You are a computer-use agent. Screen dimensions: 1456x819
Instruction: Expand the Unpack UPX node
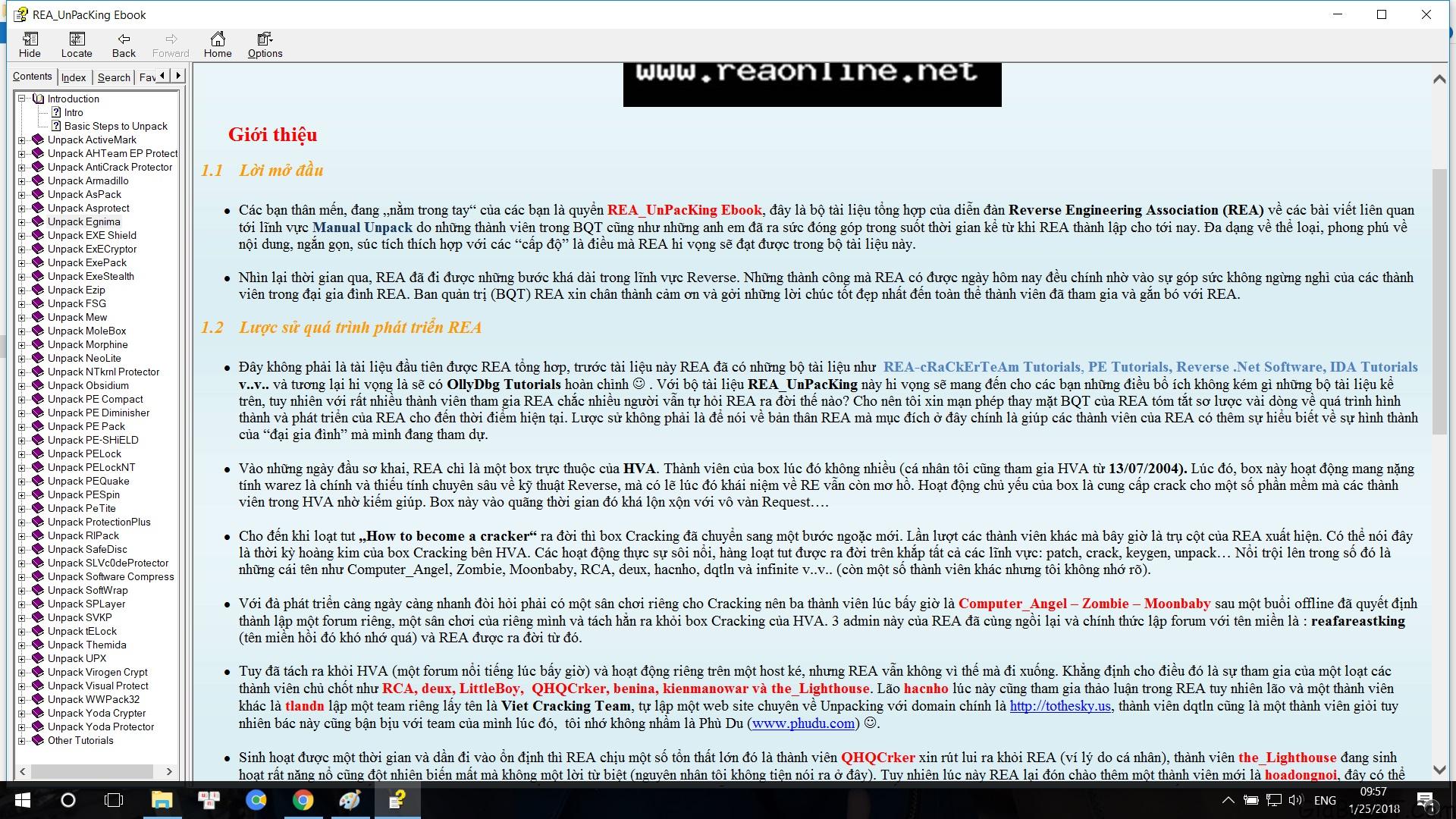point(22,658)
